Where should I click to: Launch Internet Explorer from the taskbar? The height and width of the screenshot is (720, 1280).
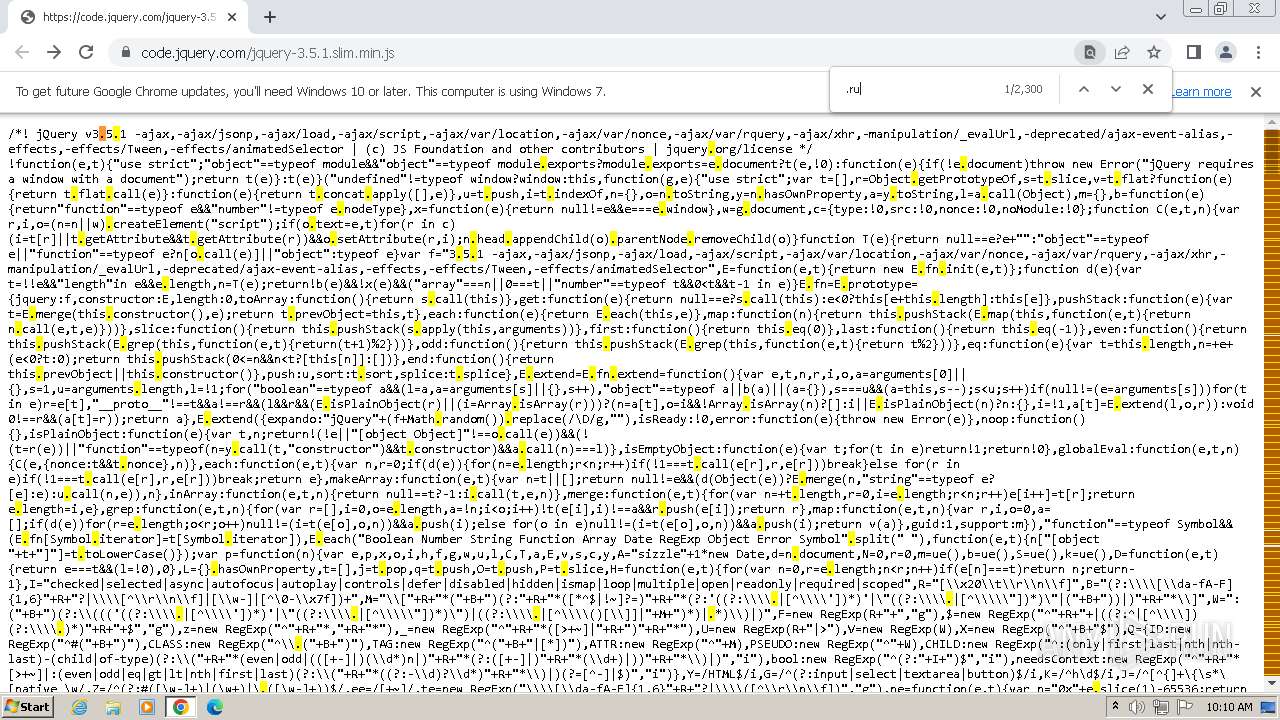pyautogui.click(x=79, y=707)
